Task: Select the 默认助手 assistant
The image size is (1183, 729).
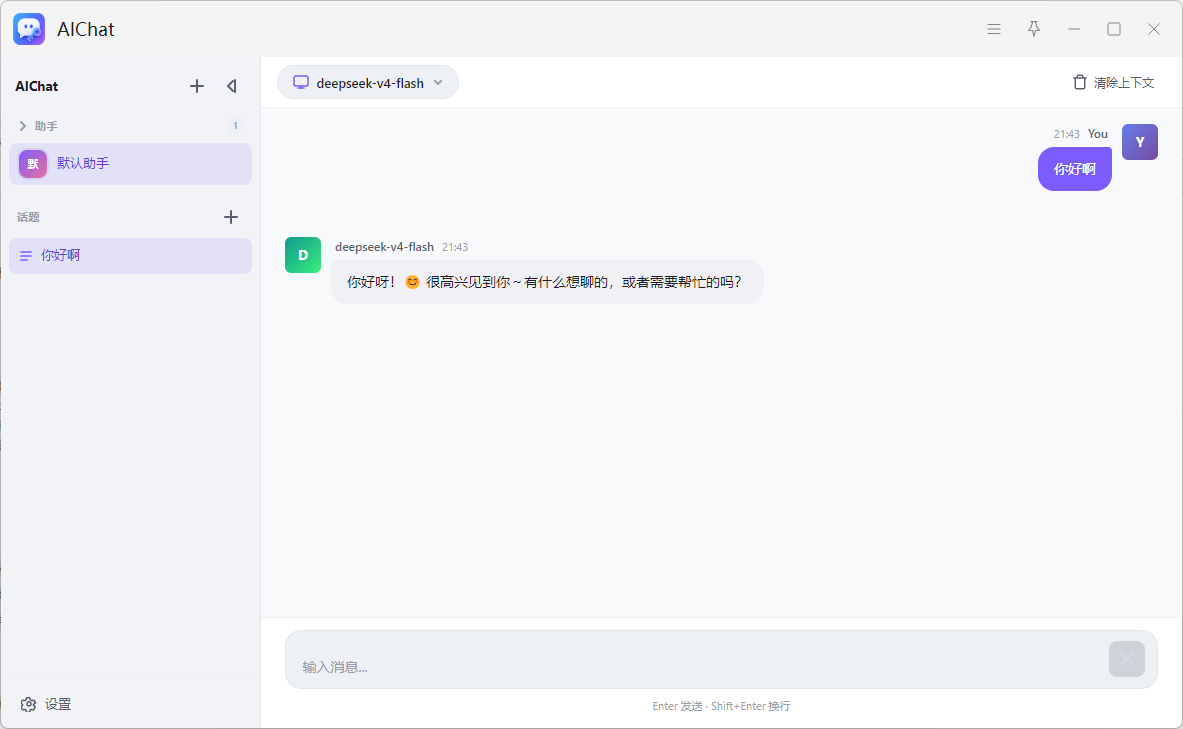Action: 131,164
